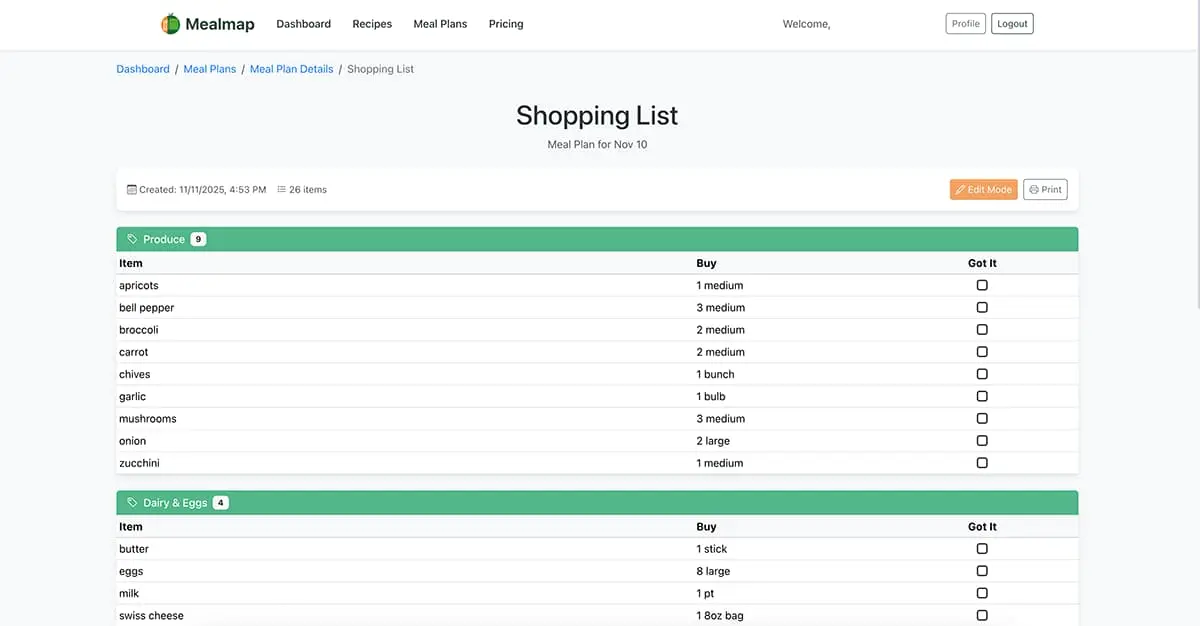The height and width of the screenshot is (626, 1200).
Task: Click the pencil icon in Edit Mode
Action: tap(961, 188)
